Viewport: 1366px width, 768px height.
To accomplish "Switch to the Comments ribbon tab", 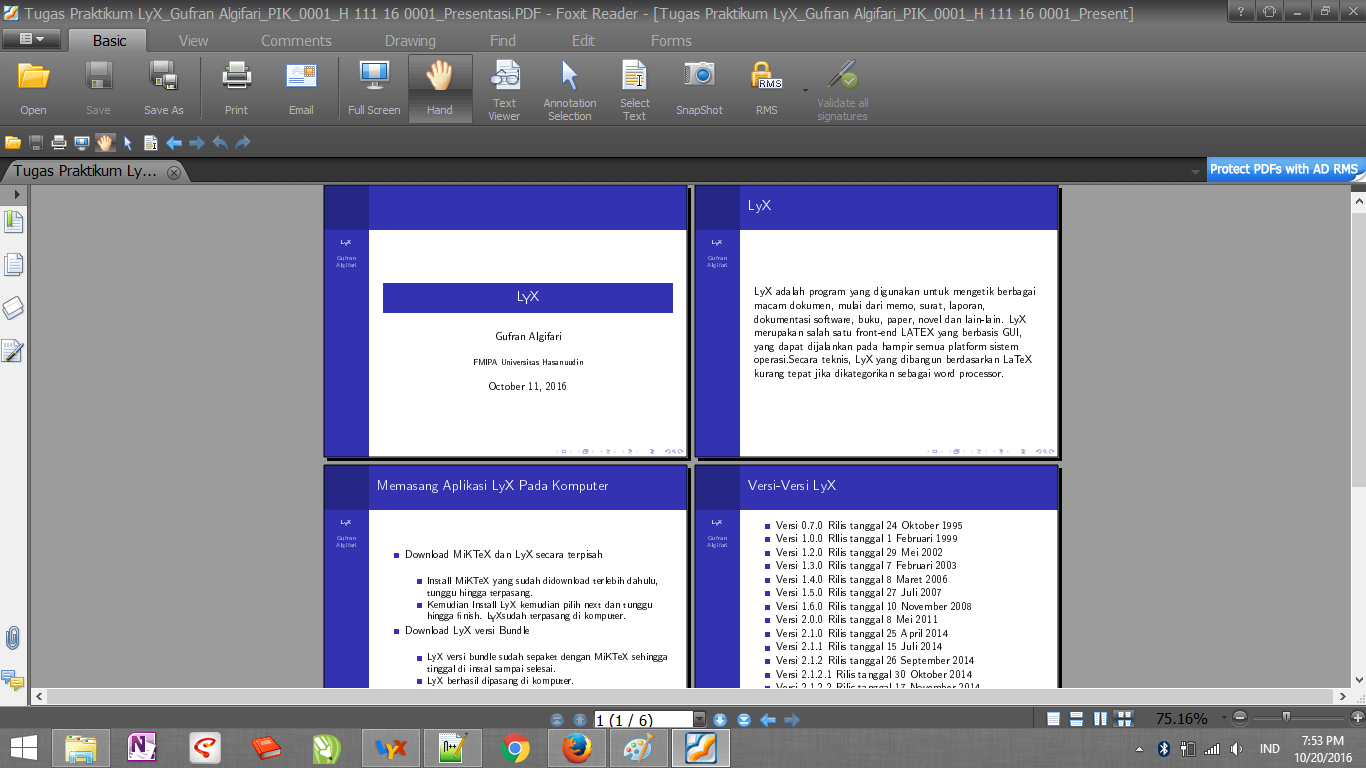I will tap(296, 41).
